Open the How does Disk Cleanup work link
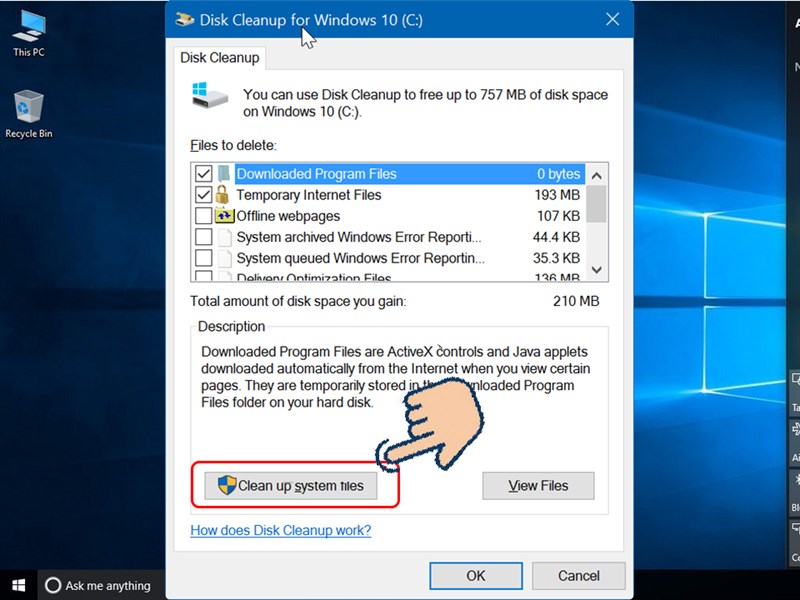The height and width of the screenshot is (600, 800). [279, 530]
